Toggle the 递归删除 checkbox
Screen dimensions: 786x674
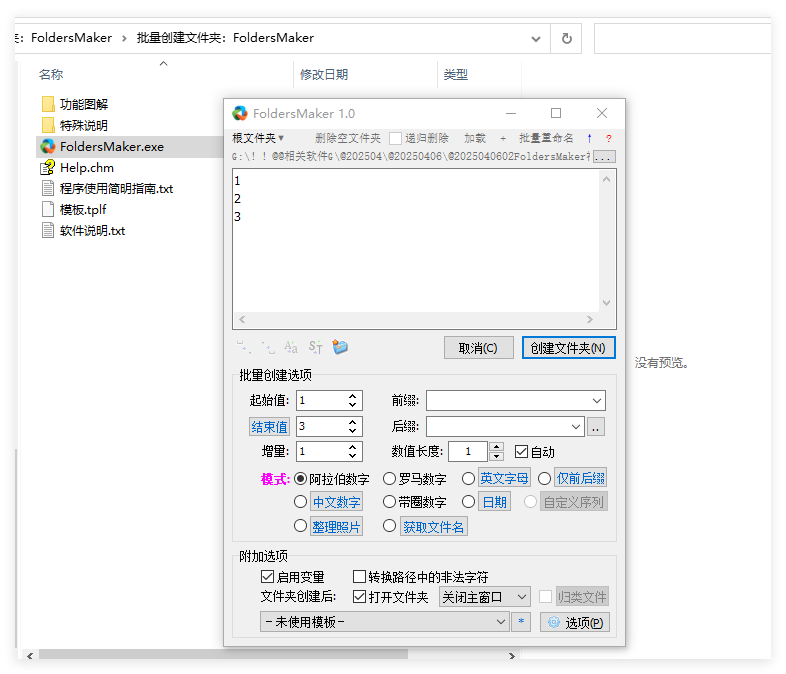(396, 138)
